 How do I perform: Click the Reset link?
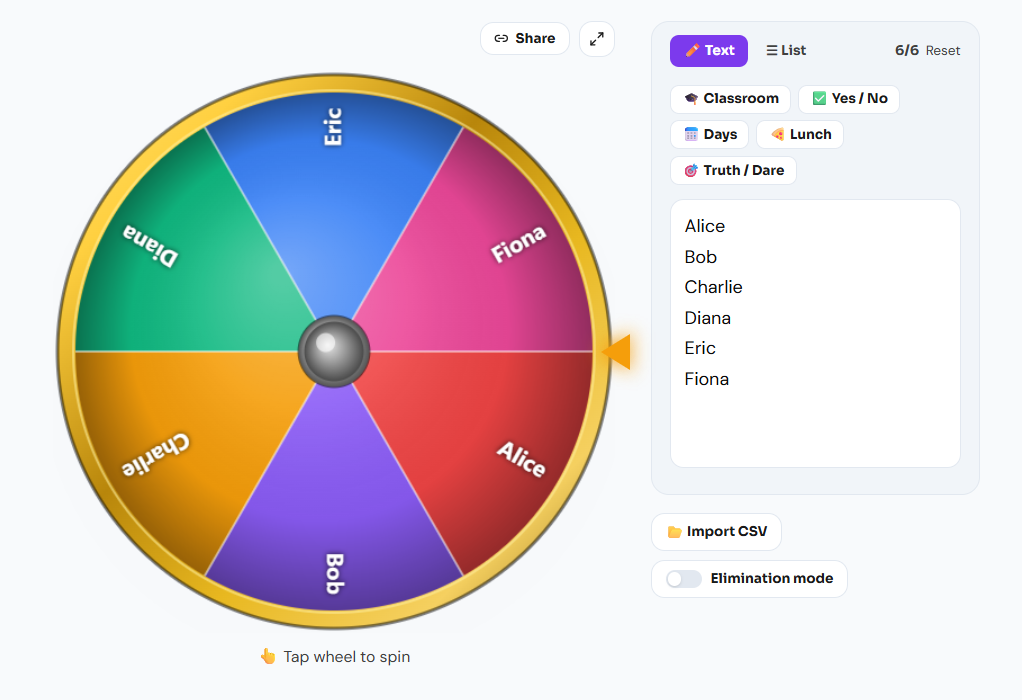942,51
